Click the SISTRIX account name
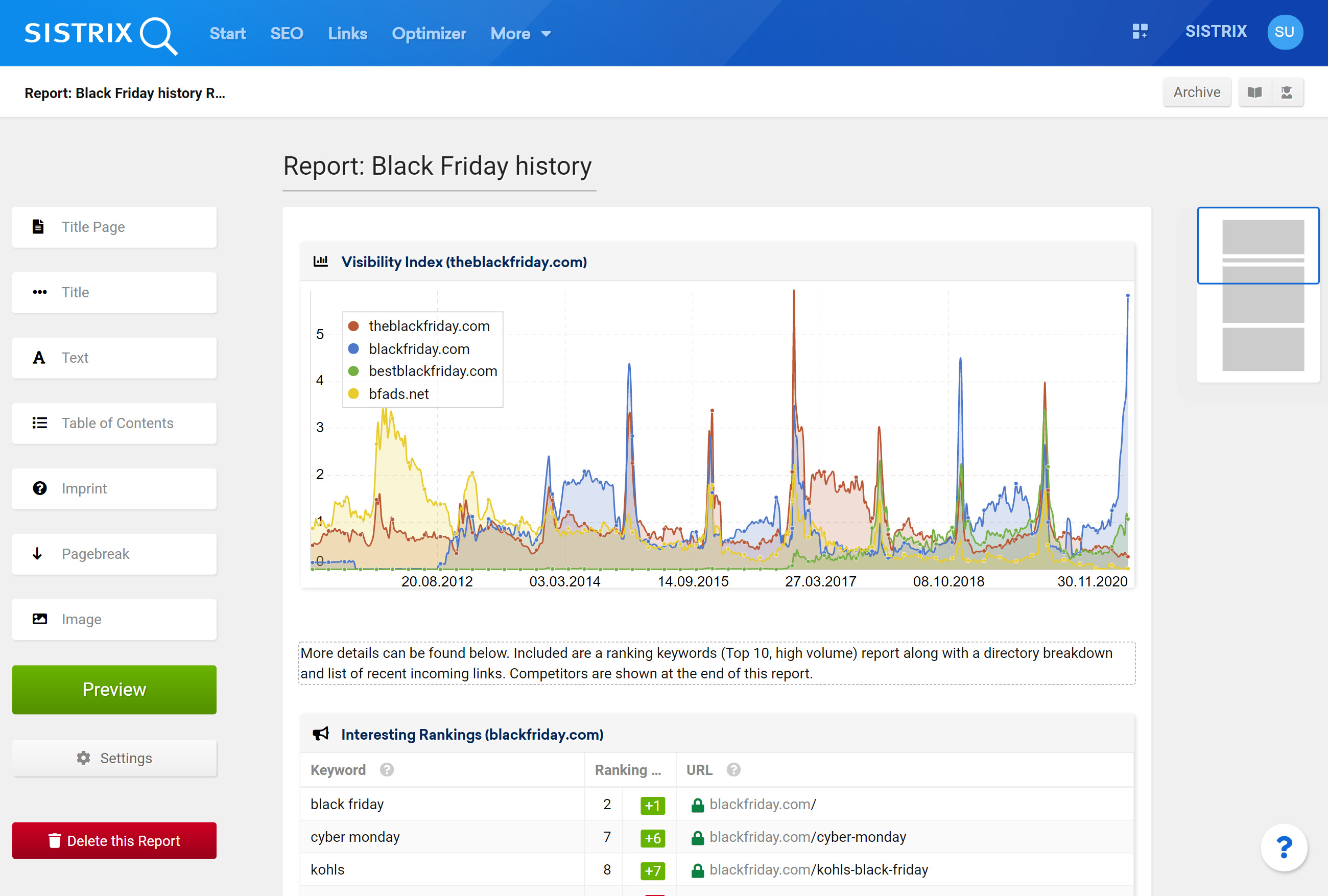The width and height of the screenshot is (1328, 896). 1216,32
